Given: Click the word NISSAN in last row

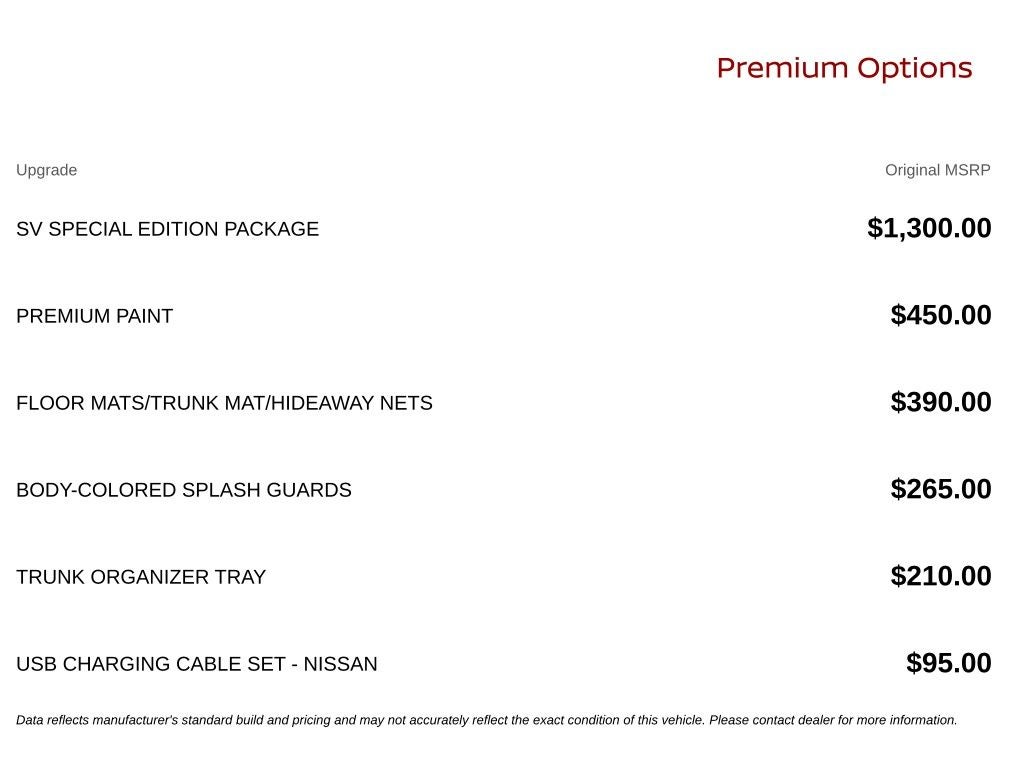Looking at the screenshot, I should (x=340, y=664).
